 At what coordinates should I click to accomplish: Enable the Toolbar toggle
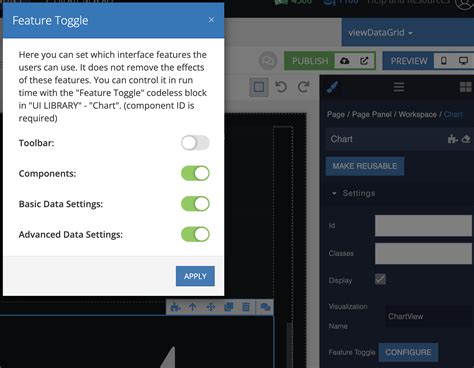tap(195, 143)
